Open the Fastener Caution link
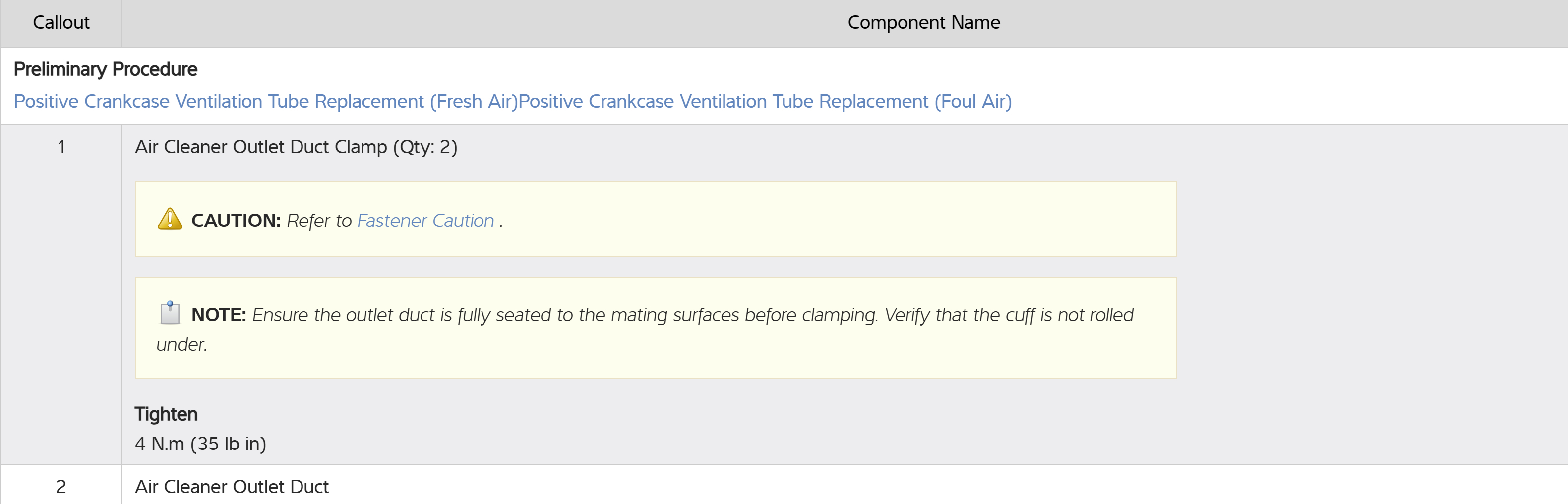 425,221
